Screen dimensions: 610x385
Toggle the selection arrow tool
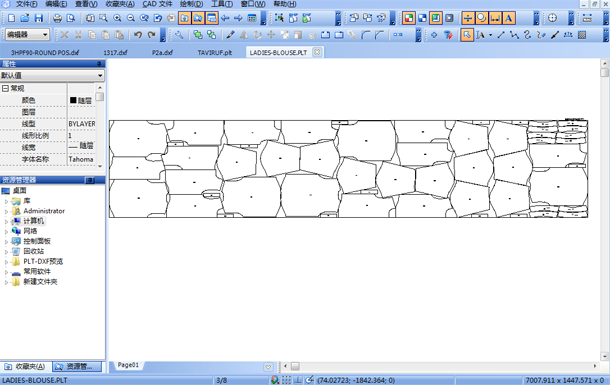(x=467, y=35)
